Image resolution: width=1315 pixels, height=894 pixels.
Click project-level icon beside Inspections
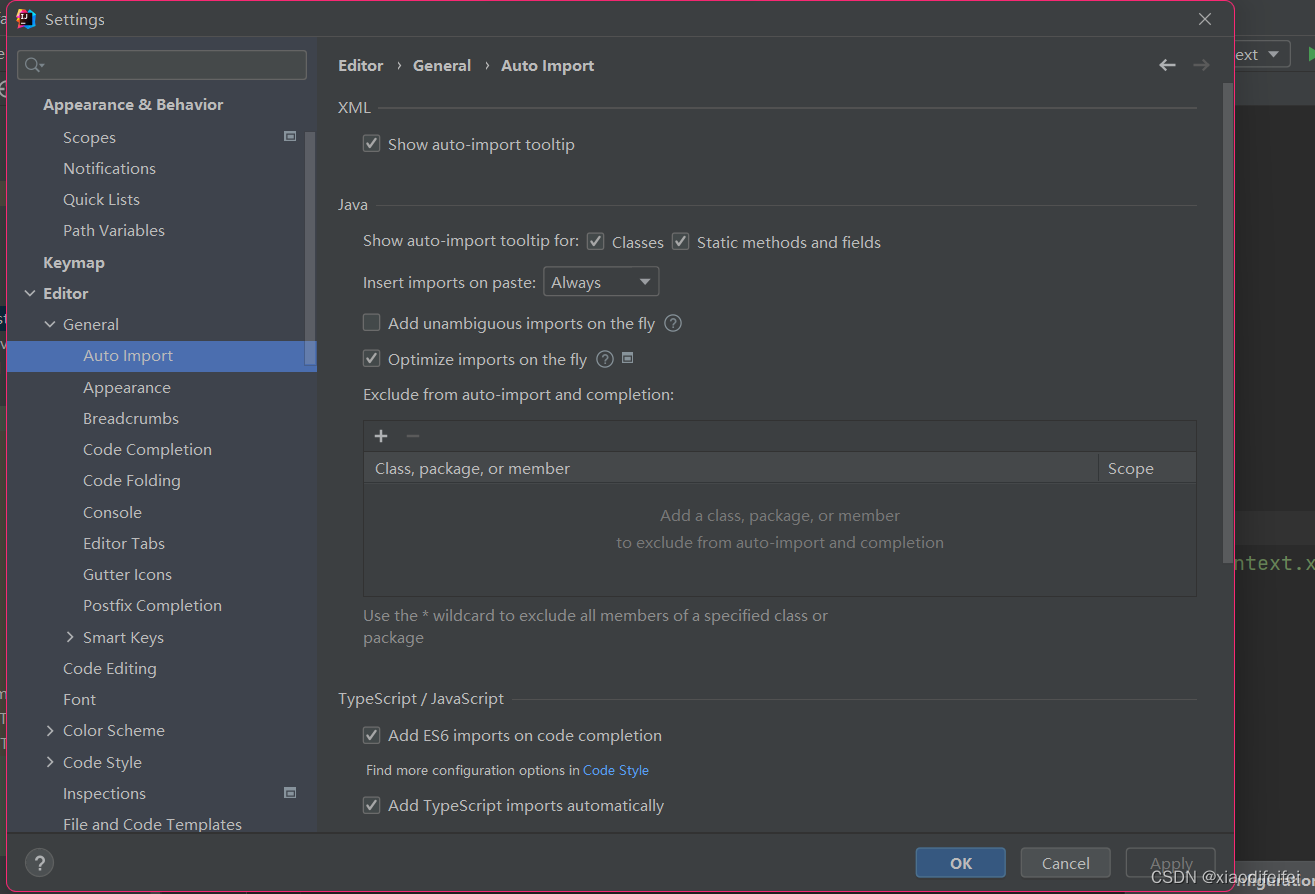point(290,793)
